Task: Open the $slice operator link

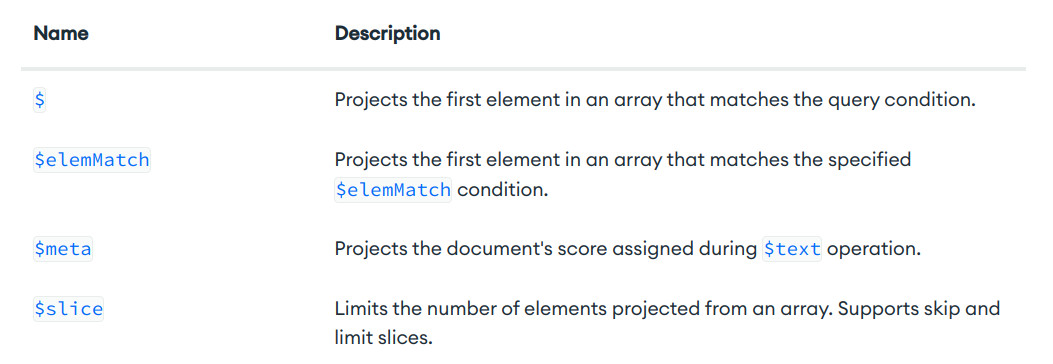Action: click(x=68, y=309)
